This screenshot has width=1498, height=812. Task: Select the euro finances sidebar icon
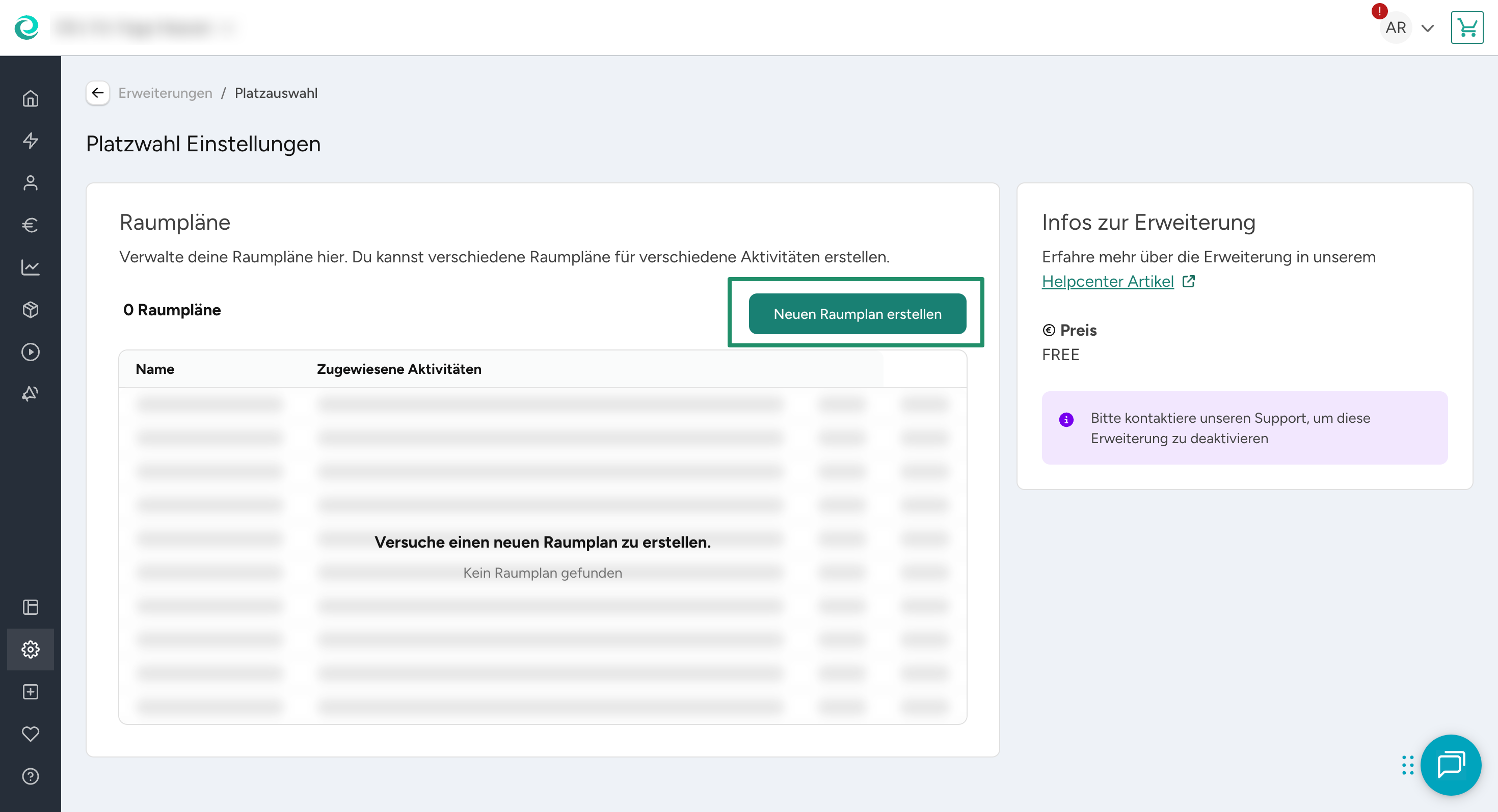click(30, 225)
